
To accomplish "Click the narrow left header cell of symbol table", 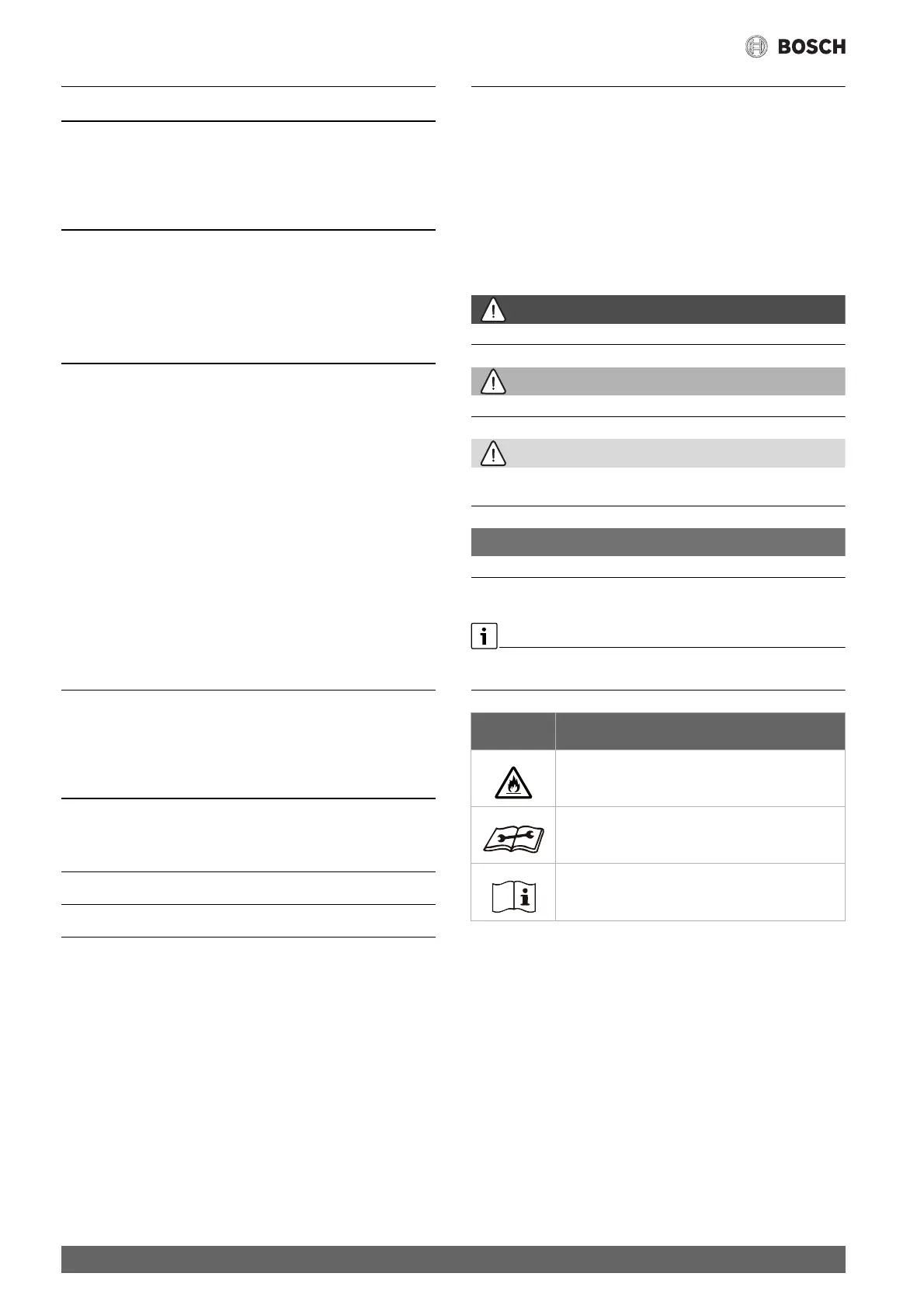I will (513, 731).
